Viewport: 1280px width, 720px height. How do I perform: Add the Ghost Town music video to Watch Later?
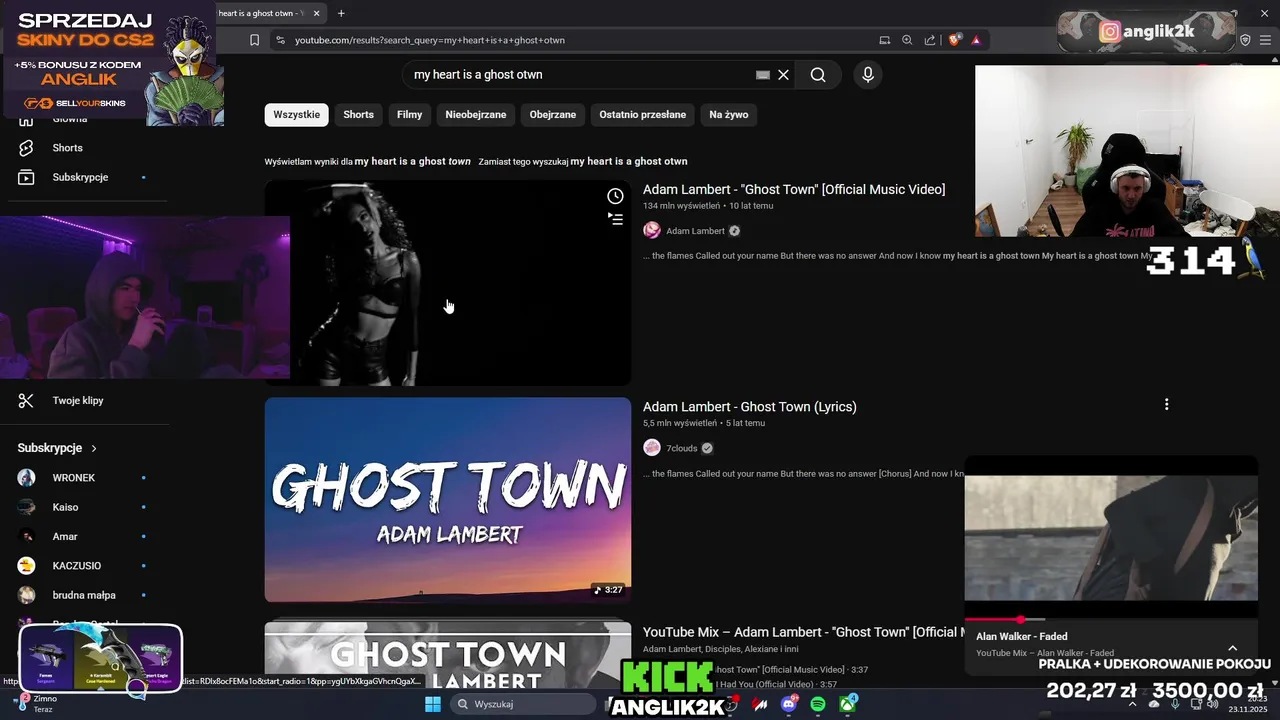point(615,196)
